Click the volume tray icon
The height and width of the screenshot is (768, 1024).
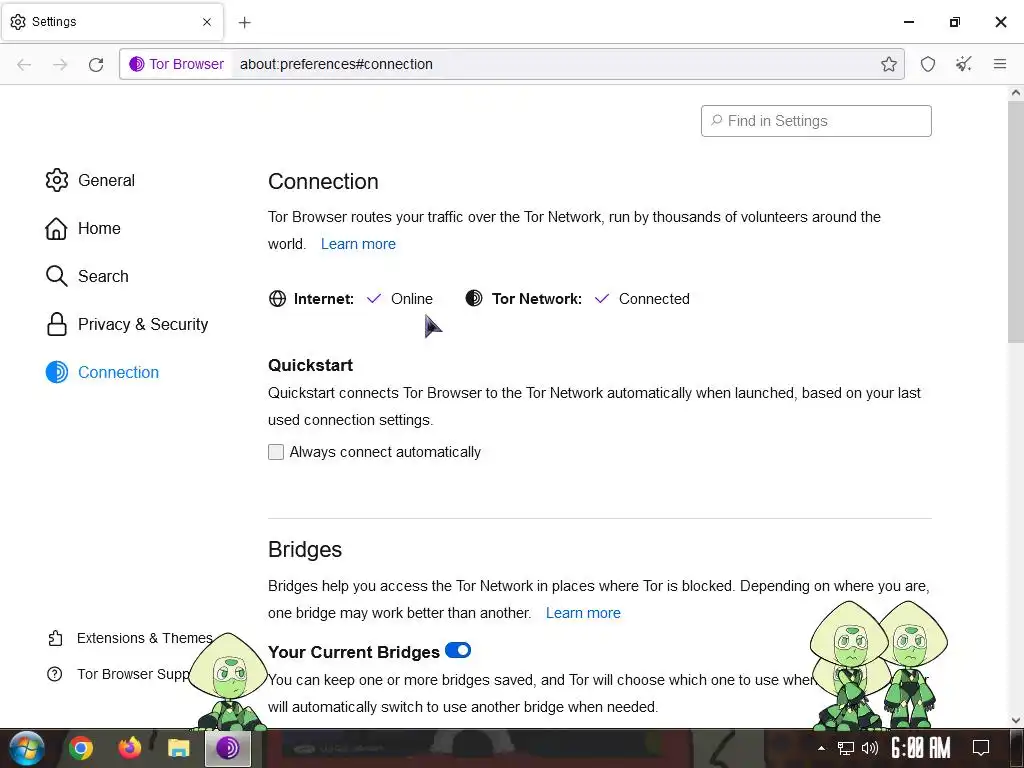click(x=869, y=748)
